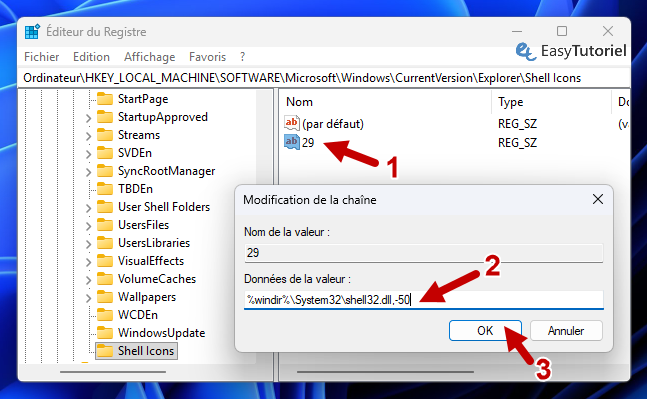Select the TBDEn key label

(135, 189)
